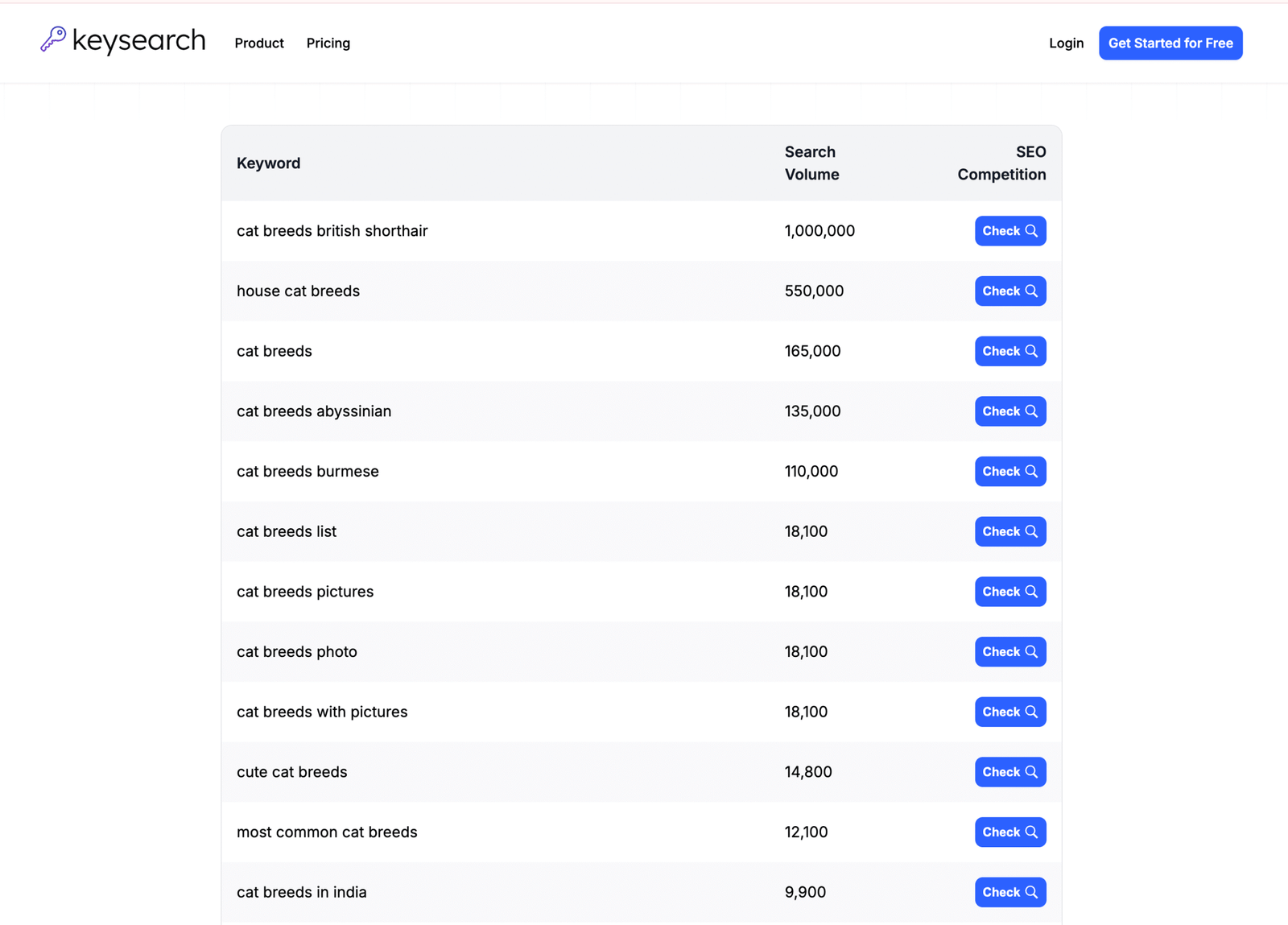
Task: Click the Keyword column header
Action: coord(268,163)
